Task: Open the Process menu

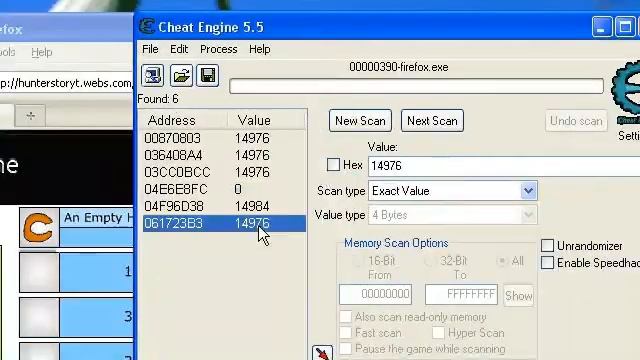Action: click(218, 49)
